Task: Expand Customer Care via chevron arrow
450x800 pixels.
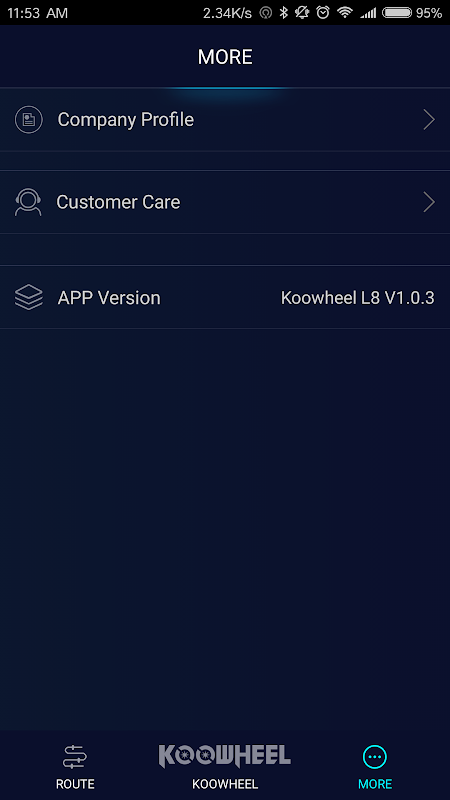Action: pyautogui.click(x=429, y=203)
